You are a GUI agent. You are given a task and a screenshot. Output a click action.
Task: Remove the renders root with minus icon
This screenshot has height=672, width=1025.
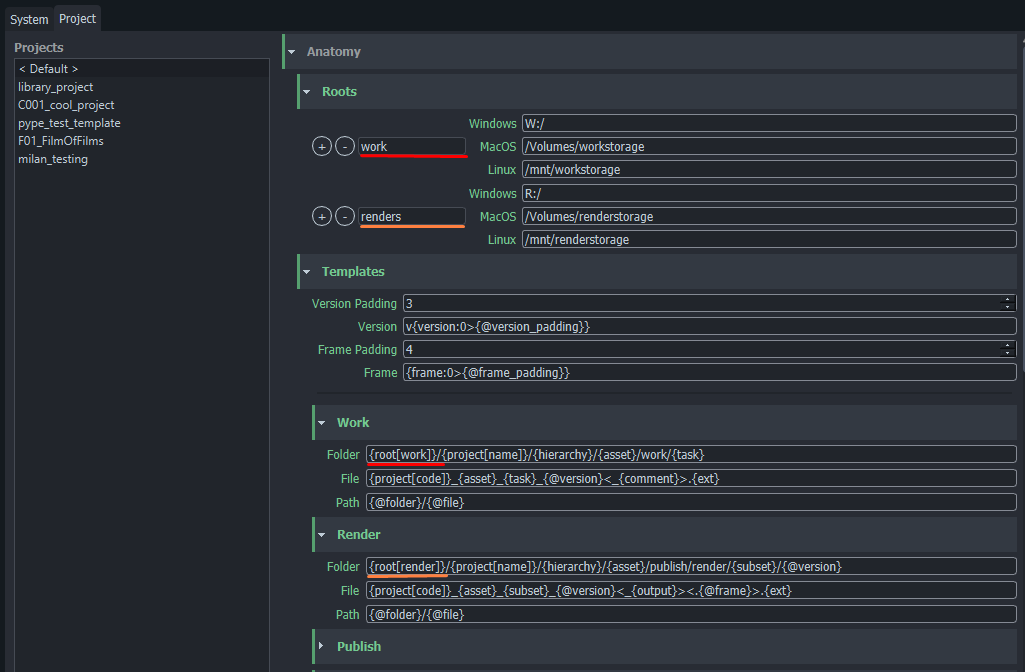click(x=345, y=217)
